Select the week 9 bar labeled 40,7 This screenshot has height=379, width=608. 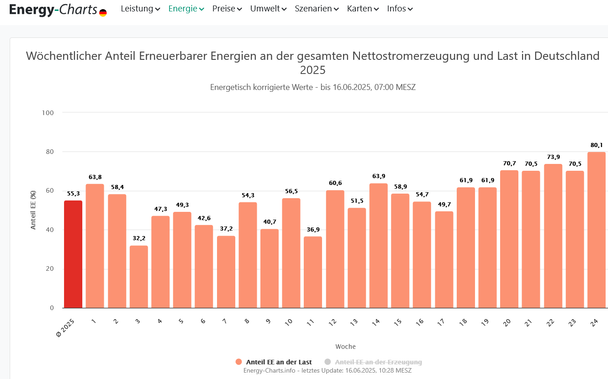pos(269,268)
